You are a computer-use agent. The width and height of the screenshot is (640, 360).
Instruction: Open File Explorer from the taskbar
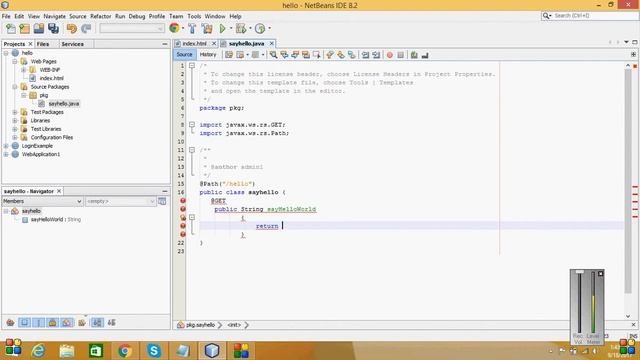click(x=67, y=351)
